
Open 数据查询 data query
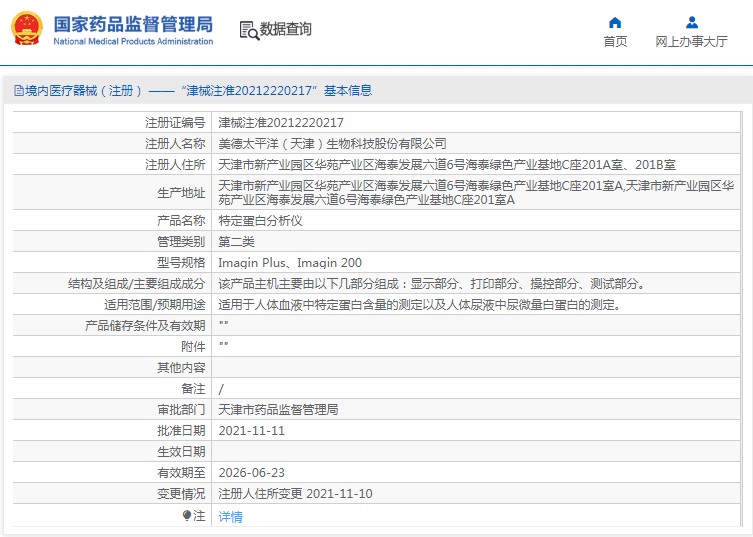pyautogui.click(x=286, y=29)
